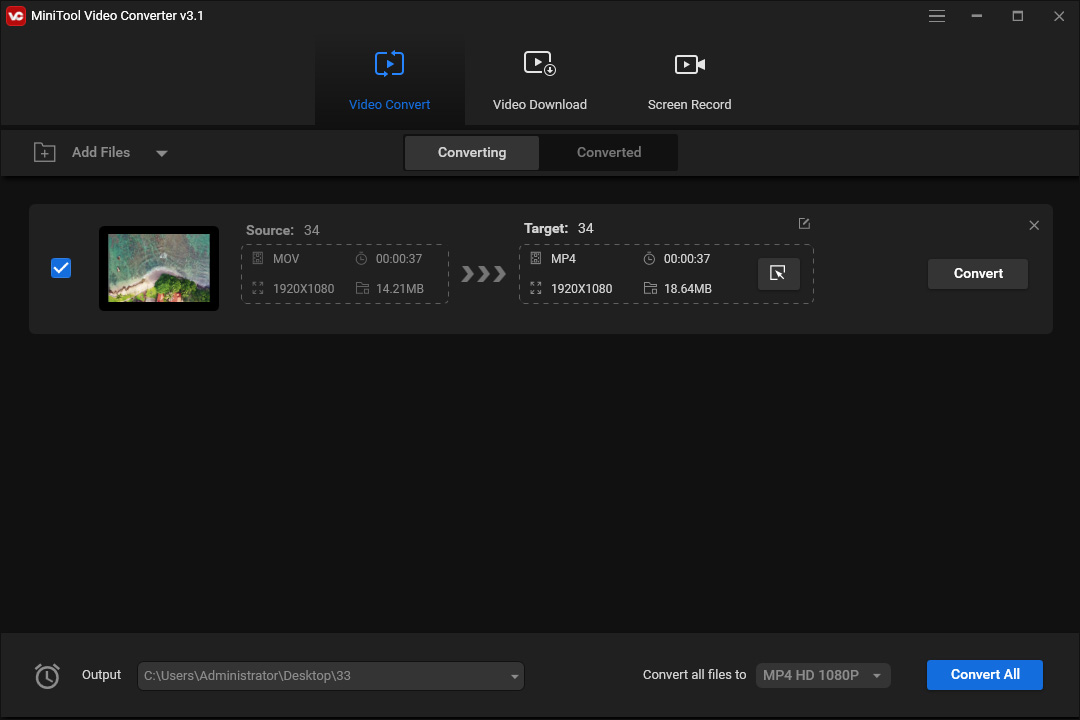Click the source size 14.21MB value
Screen dimensions: 1080x720
(399, 289)
